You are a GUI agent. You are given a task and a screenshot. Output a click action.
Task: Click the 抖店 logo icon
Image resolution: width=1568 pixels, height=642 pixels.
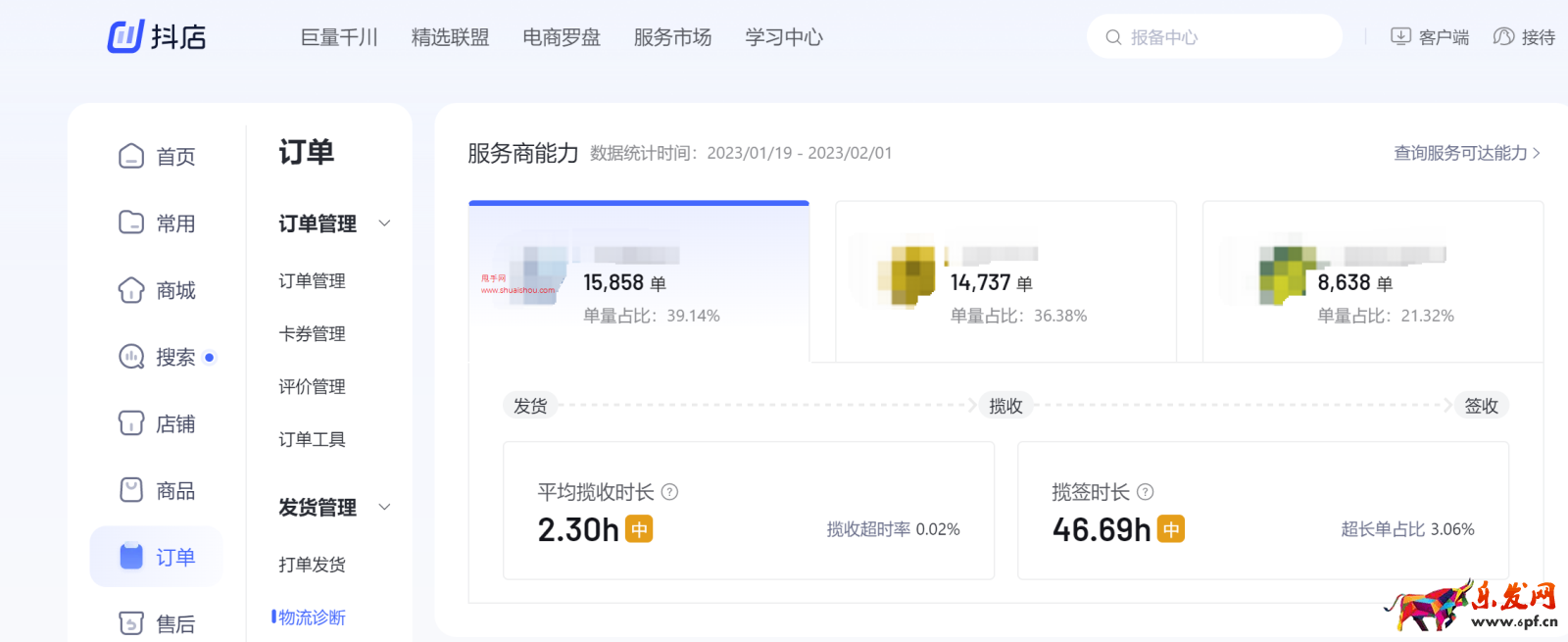point(125,36)
